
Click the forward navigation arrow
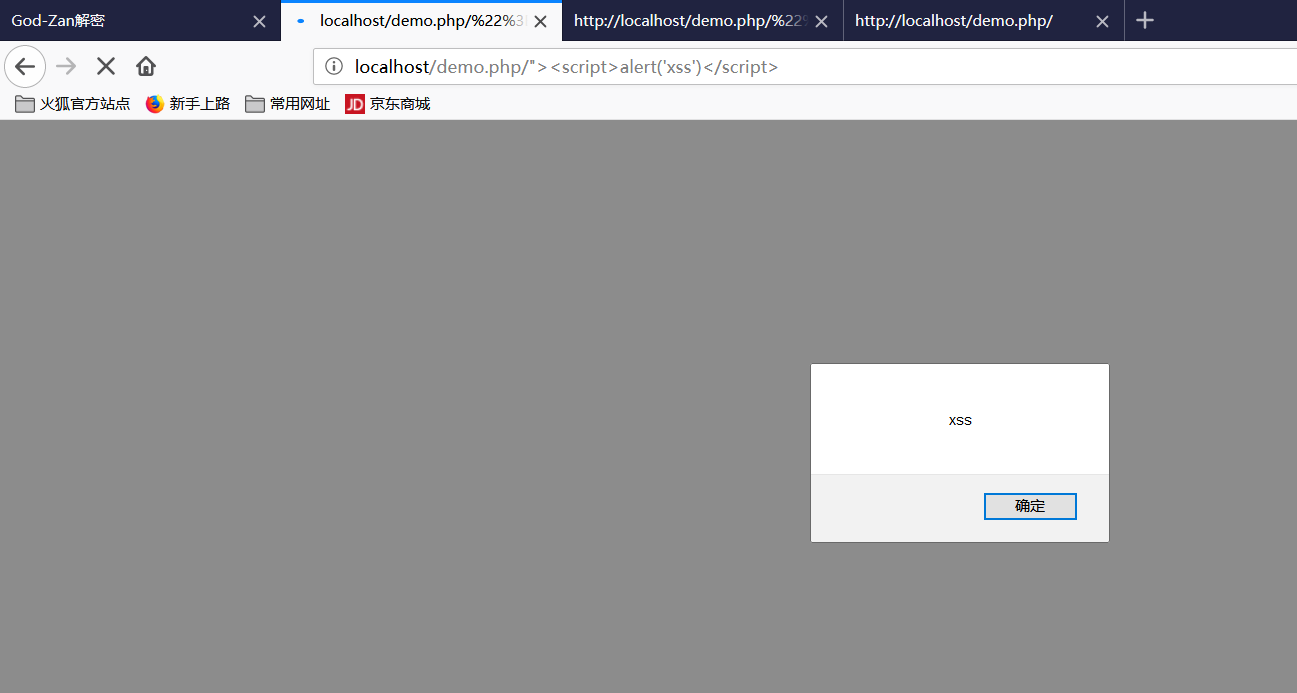pyautogui.click(x=66, y=67)
